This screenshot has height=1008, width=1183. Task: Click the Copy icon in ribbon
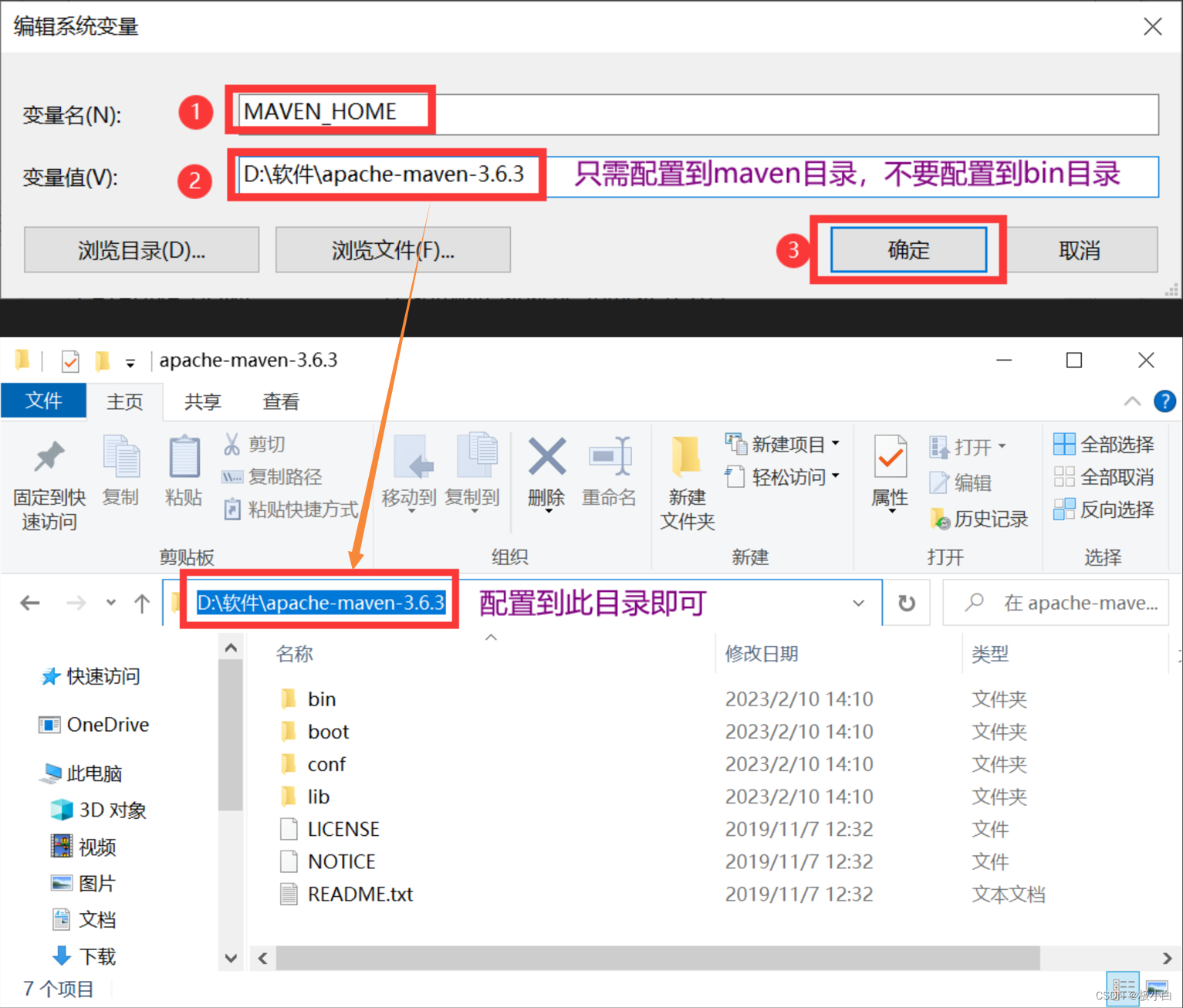coord(121,457)
